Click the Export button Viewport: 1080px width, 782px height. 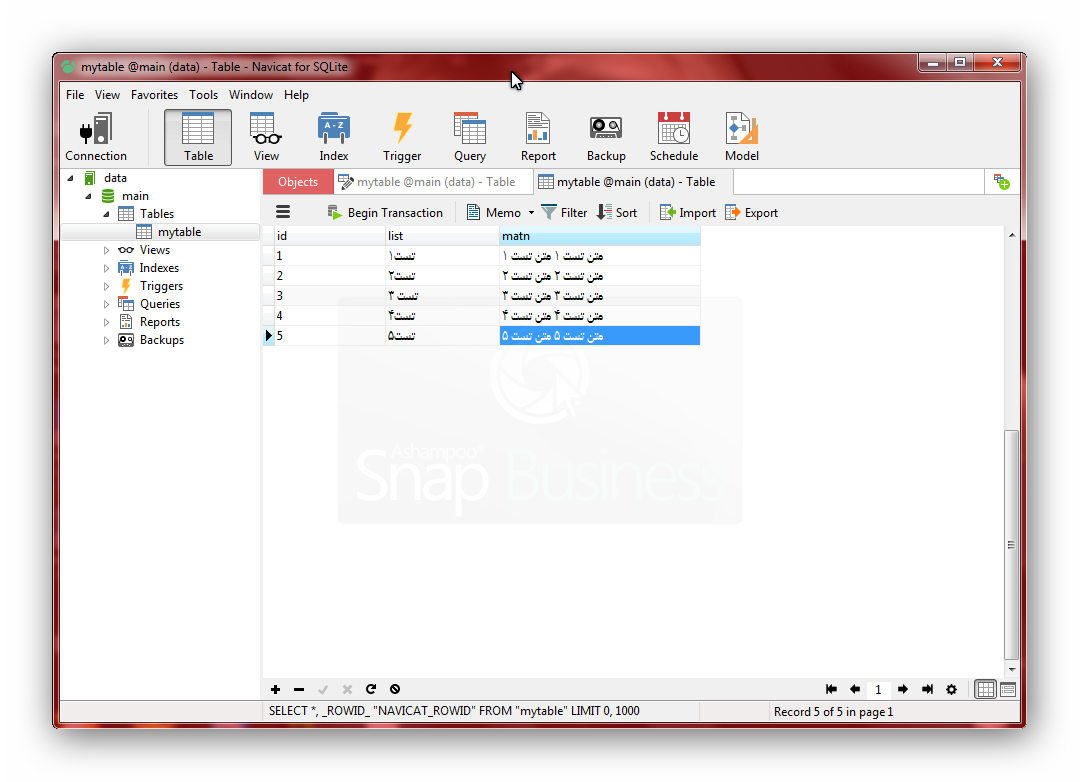751,213
